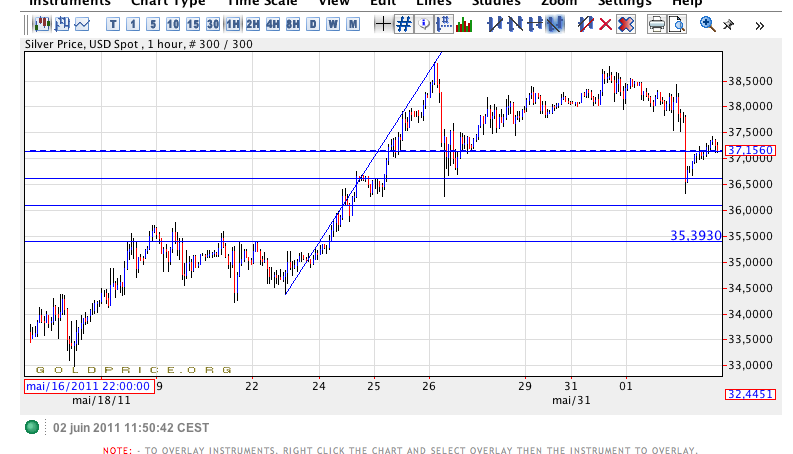Switch to 2H time scale
The height and width of the screenshot is (454, 793).
(253, 24)
